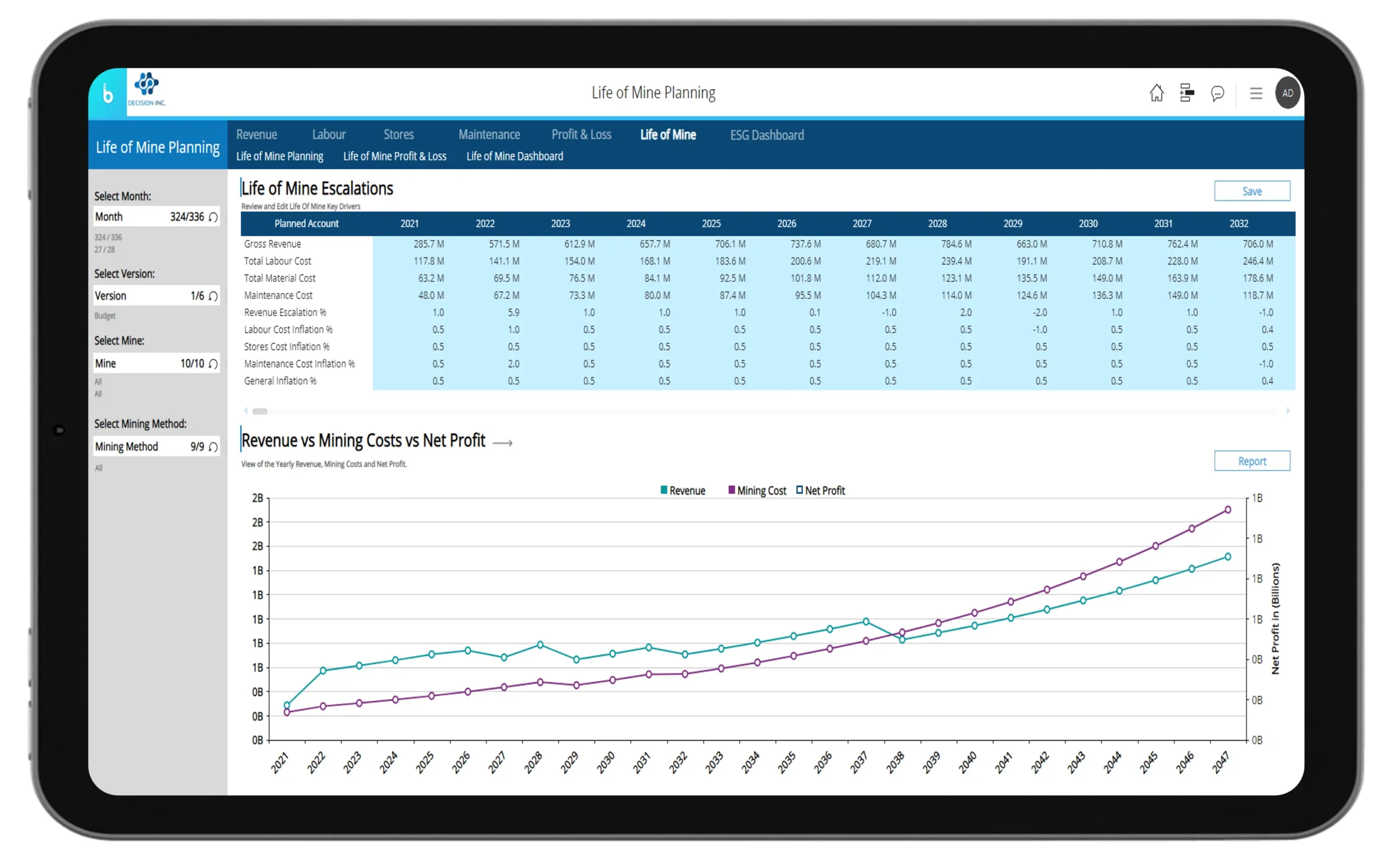The image size is (1399, 868).
Task: Toggle the Revenue series in chart legend
Action: click(x=683, y=491)
